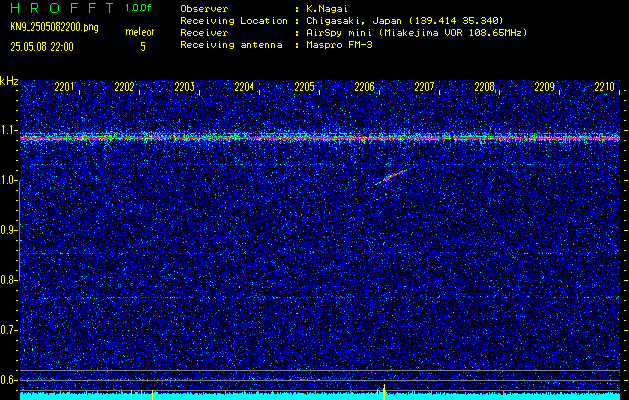Select file name KN9_2505082200.png
Viewport: 629px width, 400px height.
pos(54,27)
